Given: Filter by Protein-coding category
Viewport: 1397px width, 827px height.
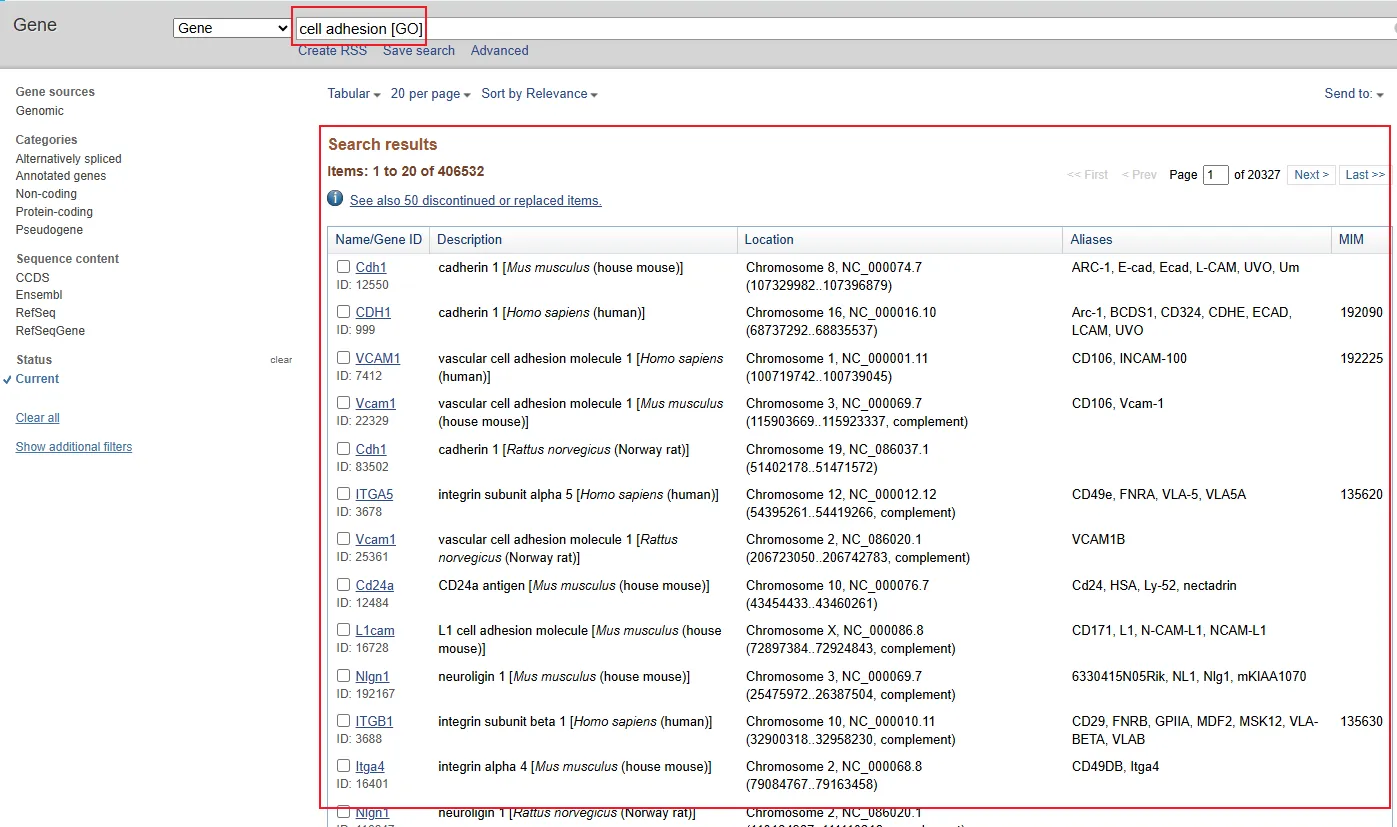Looking at the screenshot, I should pos(54,212).
